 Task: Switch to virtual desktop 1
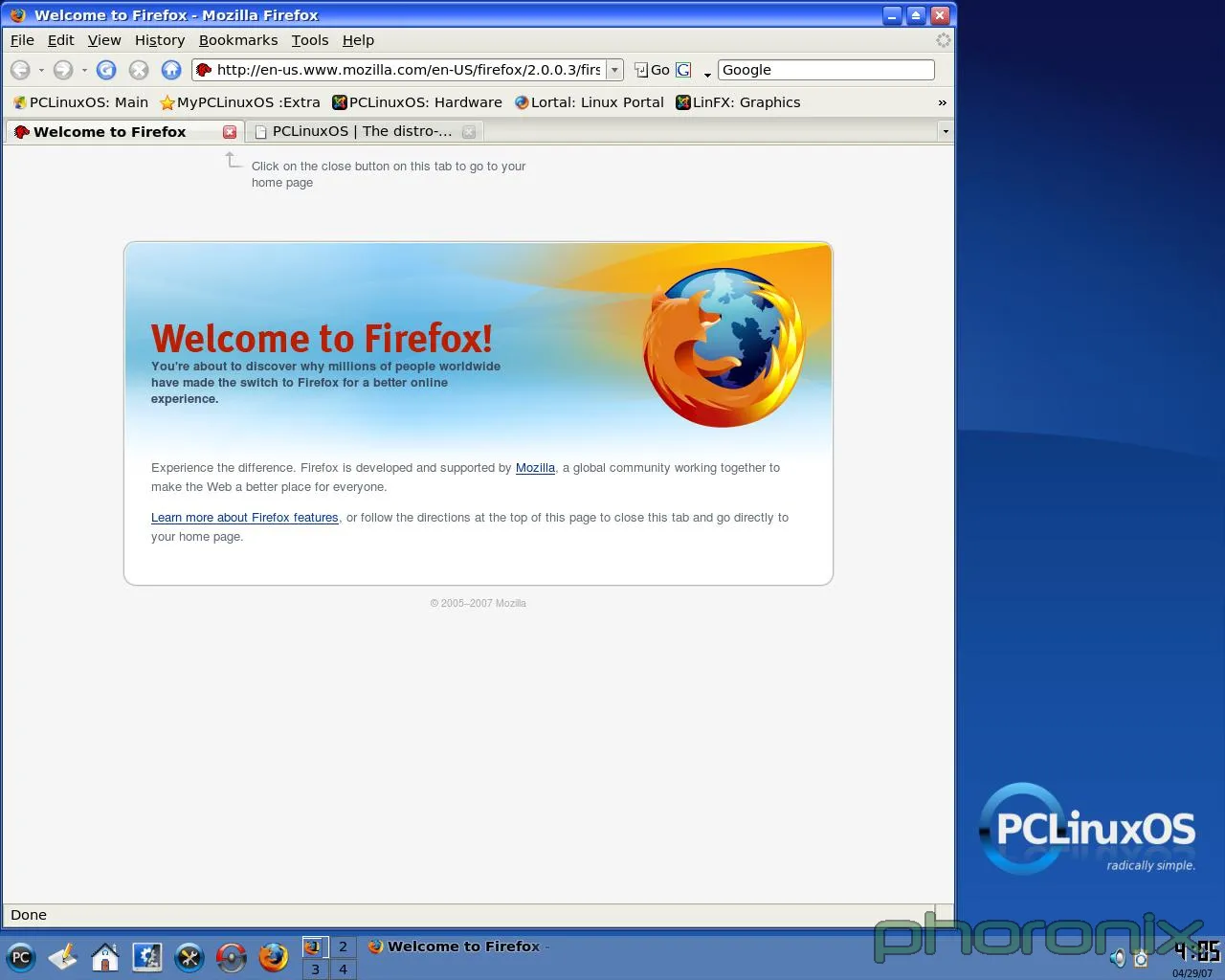click(x=315, y=947)
